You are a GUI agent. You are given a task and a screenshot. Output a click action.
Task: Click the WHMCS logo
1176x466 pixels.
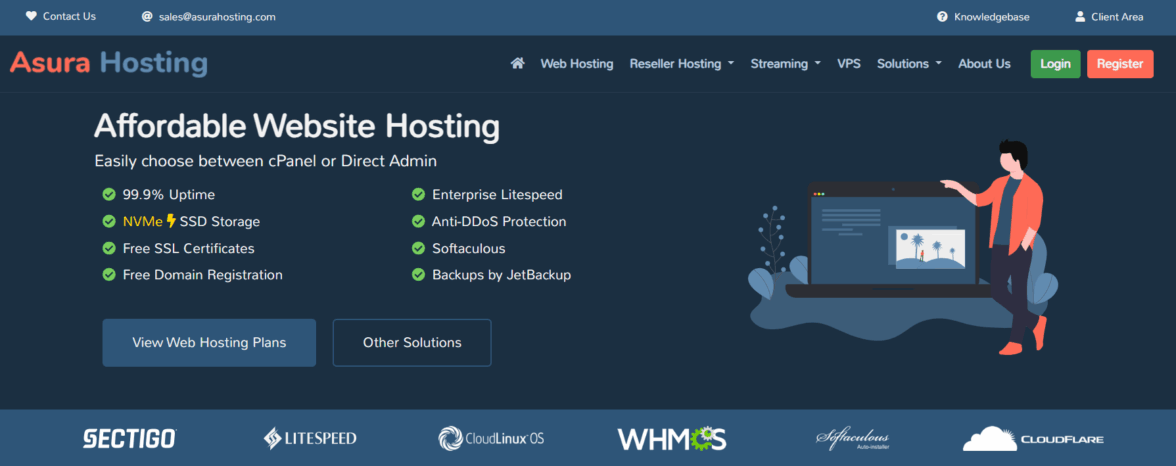pyautogui.click(x=671, y=438)
